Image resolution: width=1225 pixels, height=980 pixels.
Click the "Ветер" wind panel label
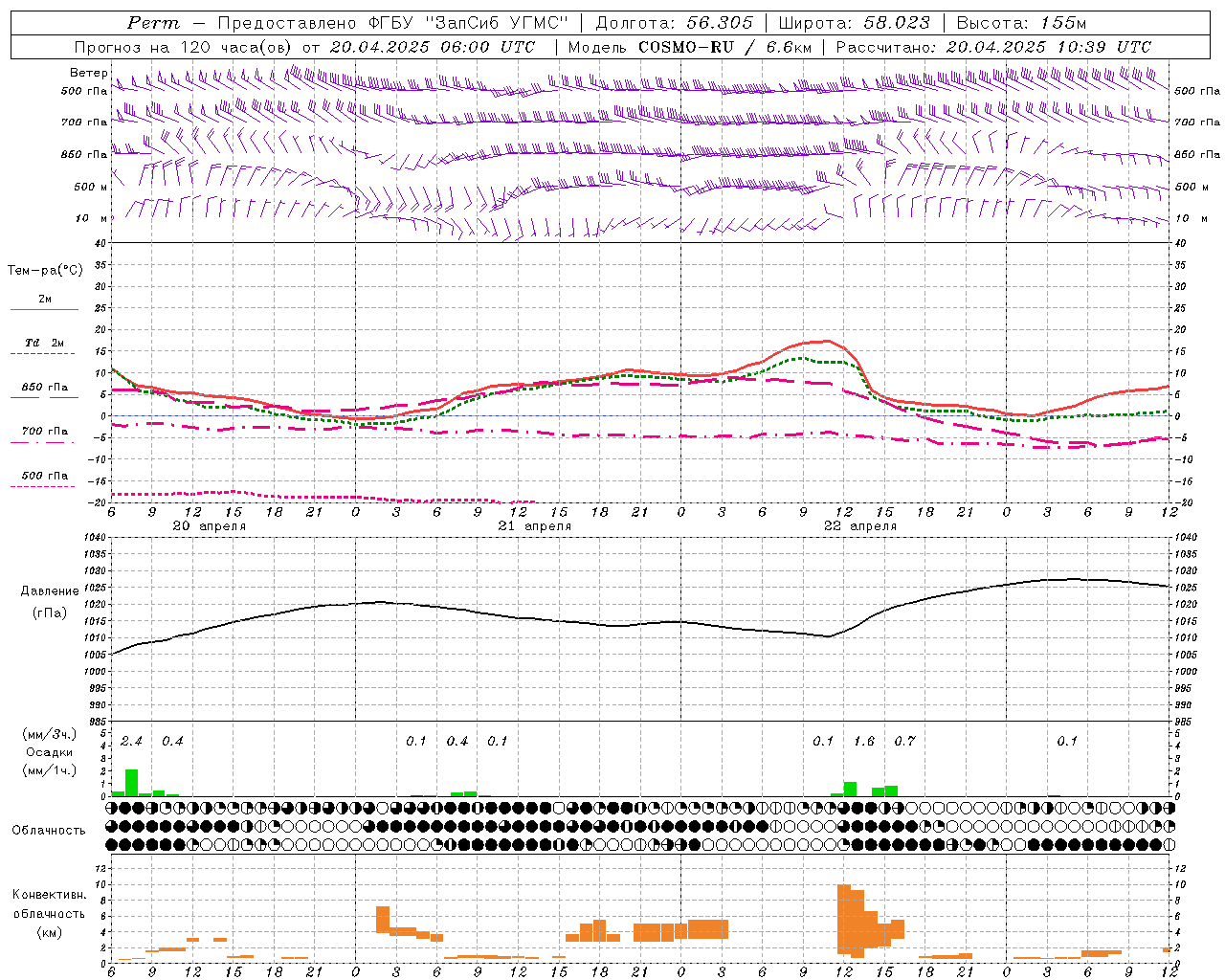tap(89, 73)
